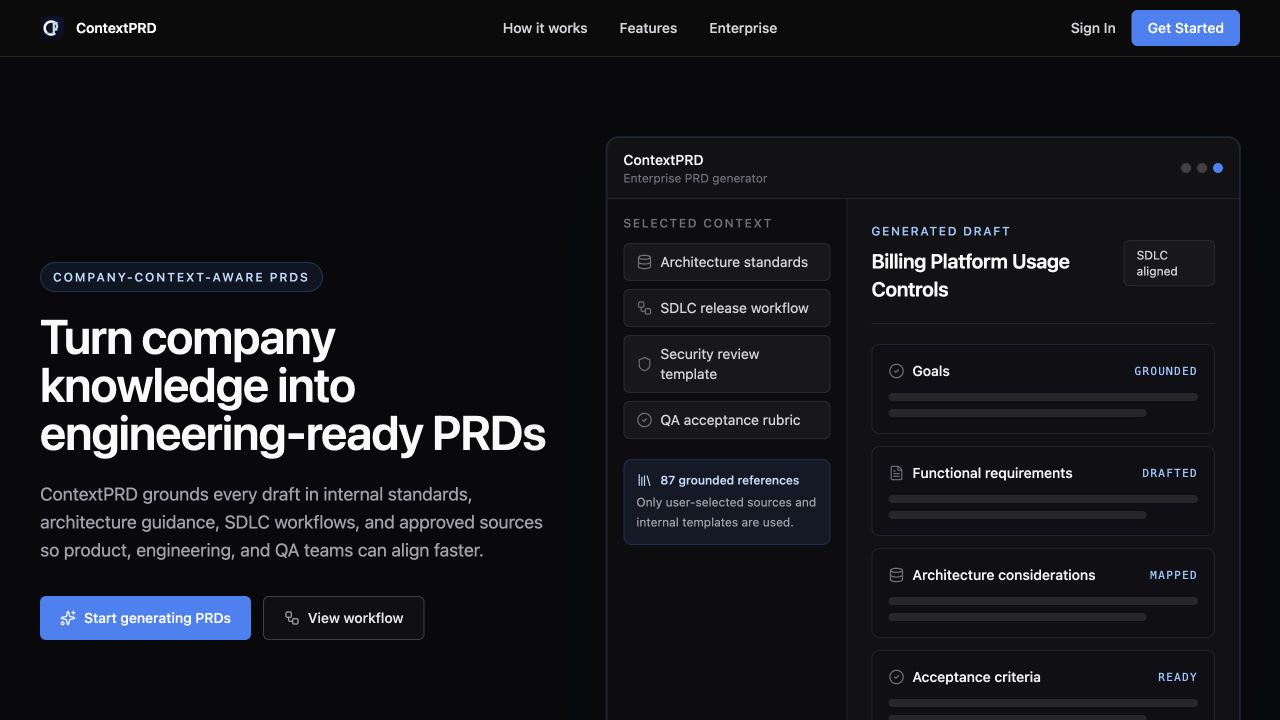Click the ContextPRD brand name in header

116,28
